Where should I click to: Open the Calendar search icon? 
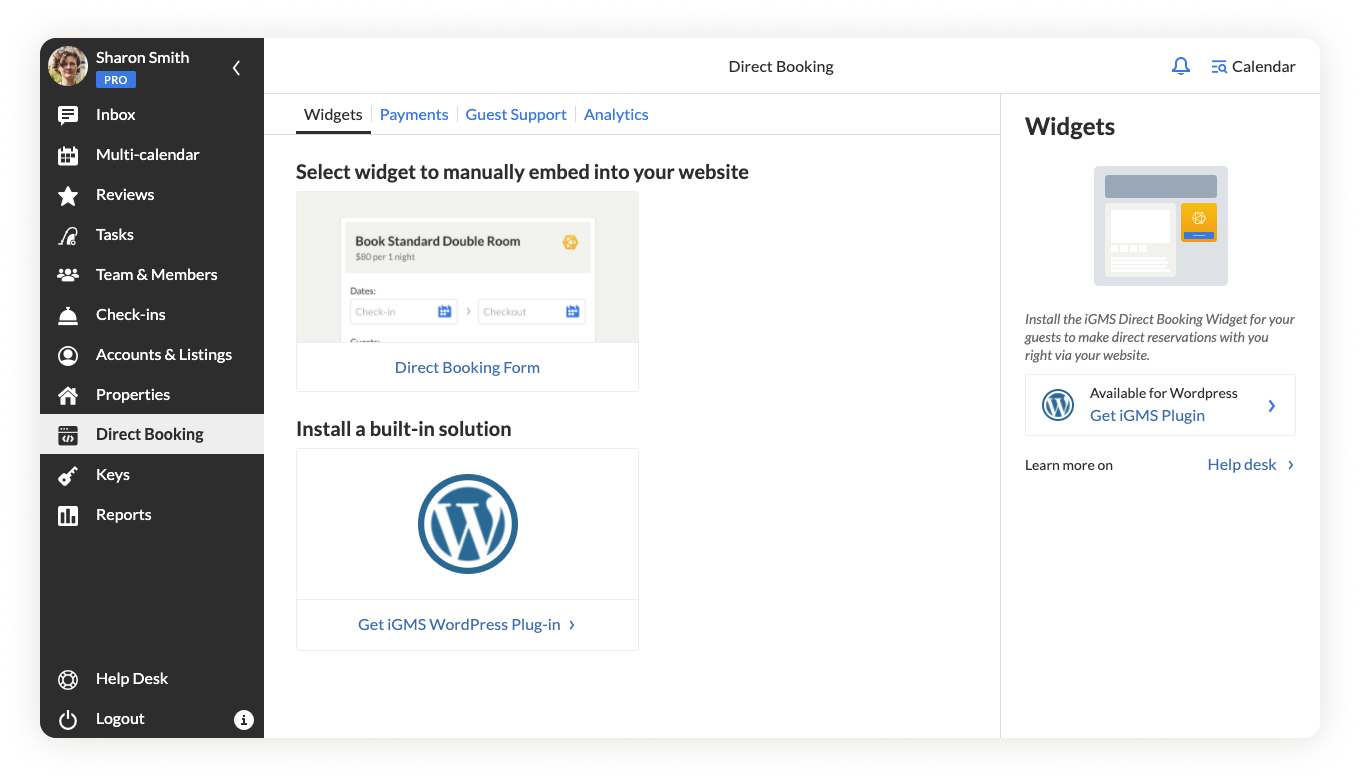tap(1219, 67)
